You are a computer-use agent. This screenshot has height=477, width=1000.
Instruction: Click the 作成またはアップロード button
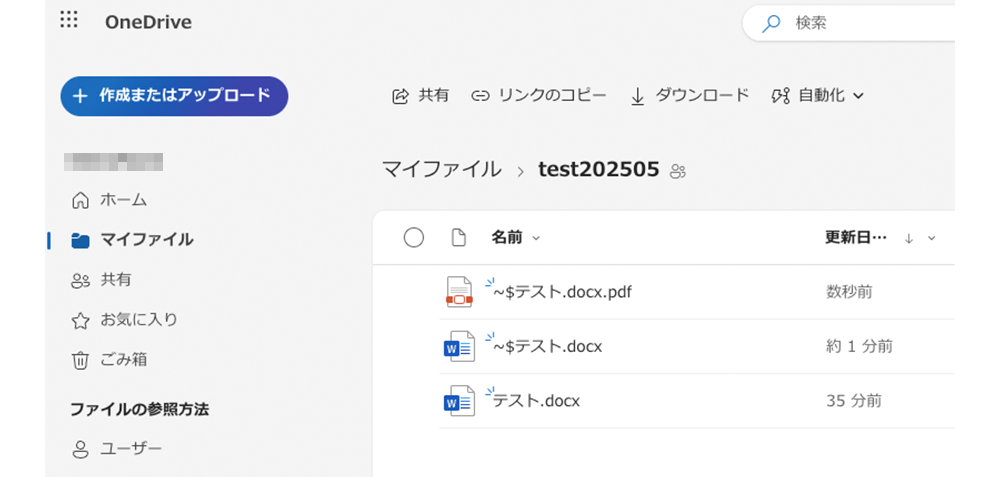click(x=174, y=96)
